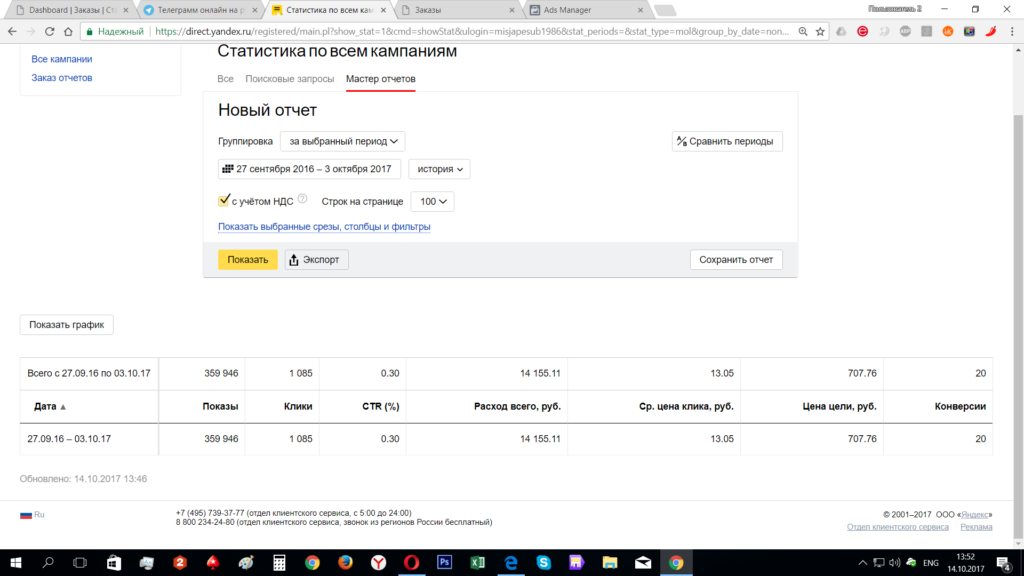Go back with the browser back arrow
Image resolution: width=1024 pixels, height=576 pixels.
click(12, 31)
